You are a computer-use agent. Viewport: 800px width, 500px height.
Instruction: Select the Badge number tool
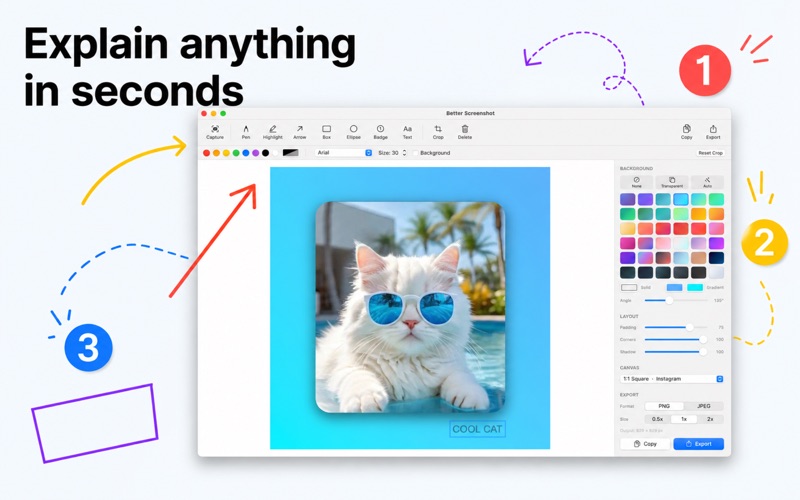coord(381,132)
